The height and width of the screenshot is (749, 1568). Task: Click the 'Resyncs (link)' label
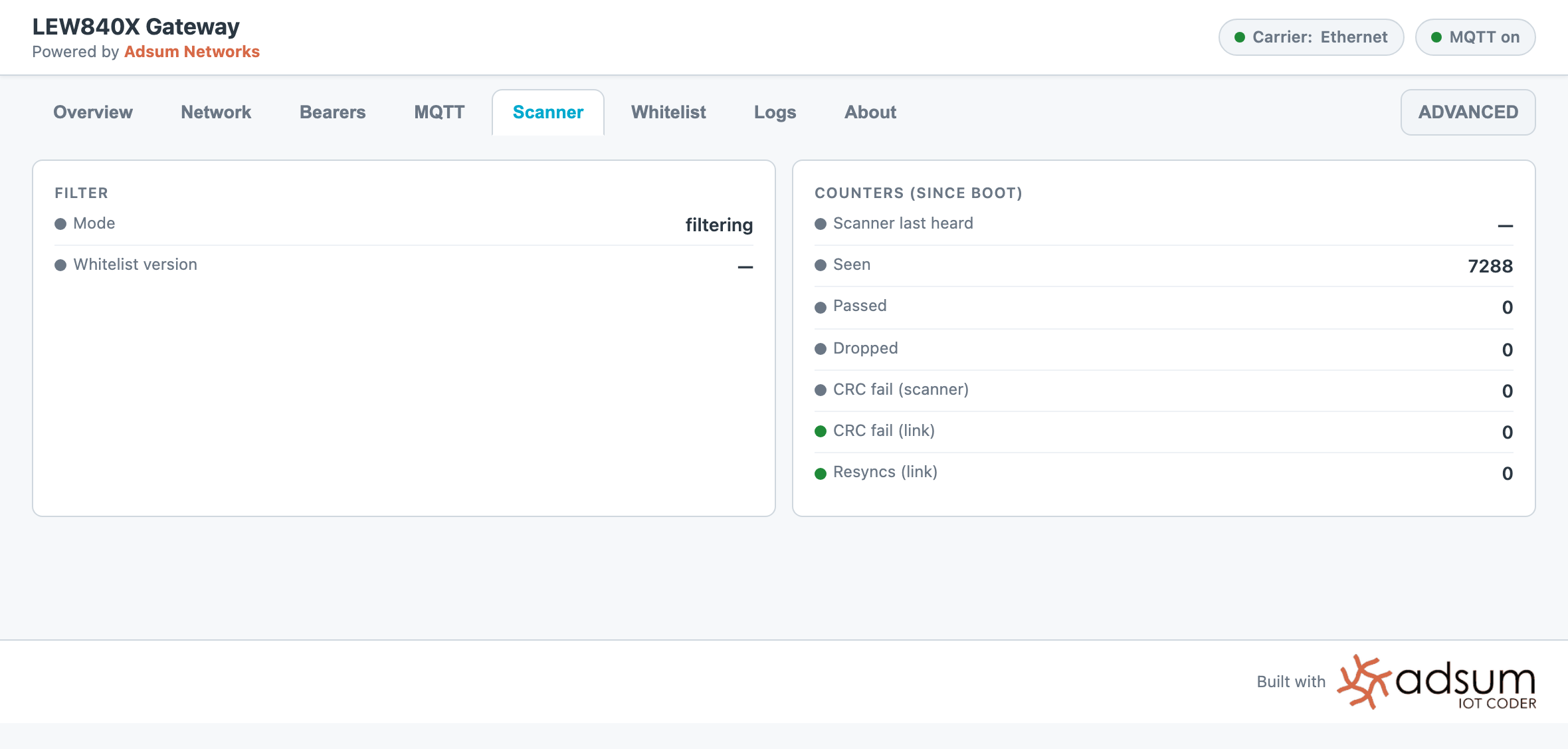[885, 472]
